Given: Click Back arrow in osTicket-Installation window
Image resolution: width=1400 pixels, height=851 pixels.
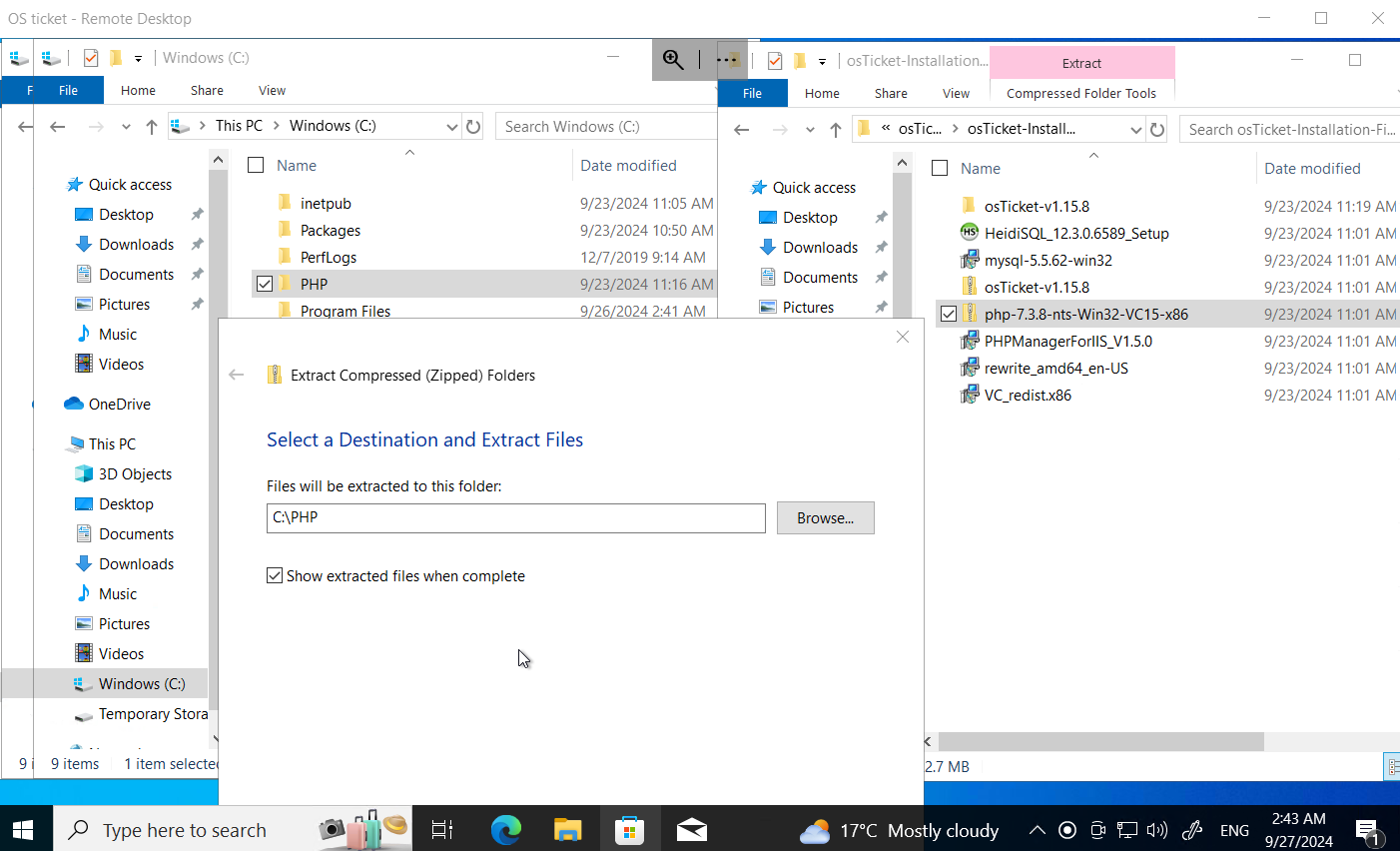Looking at the screenshot, I should tap(741, 130).
